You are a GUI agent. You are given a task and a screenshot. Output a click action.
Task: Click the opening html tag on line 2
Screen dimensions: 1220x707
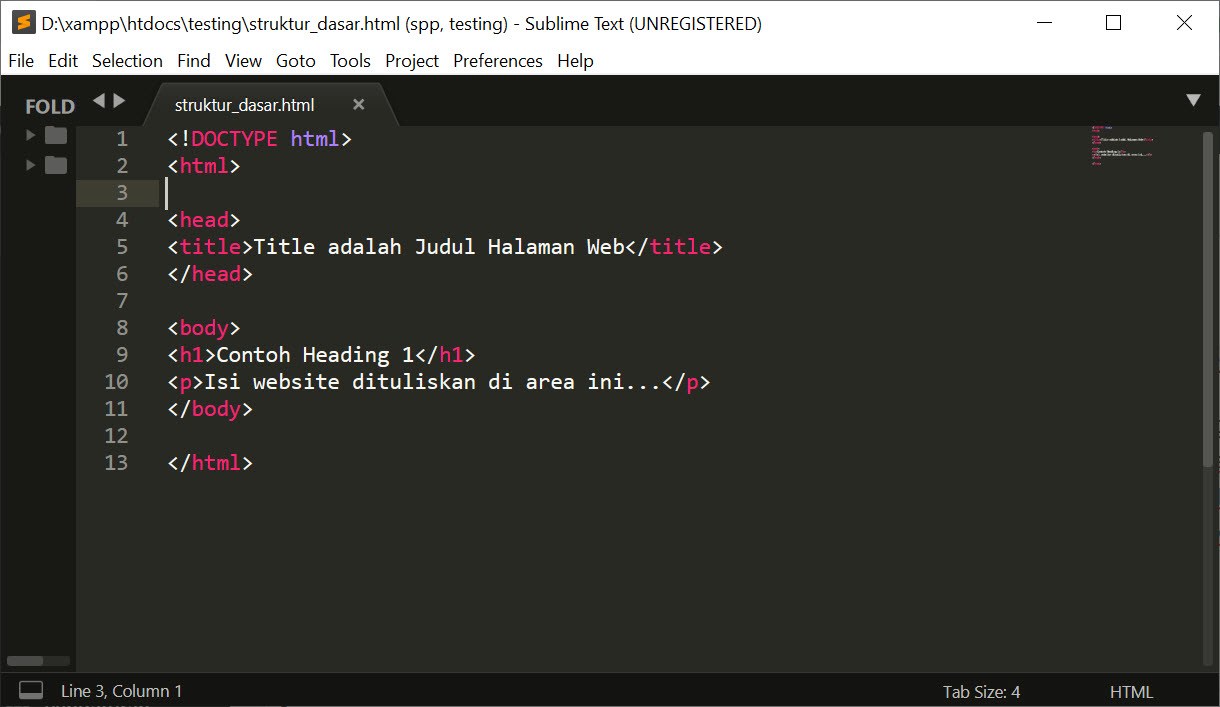pyautogui.click(x=204, y=166)
